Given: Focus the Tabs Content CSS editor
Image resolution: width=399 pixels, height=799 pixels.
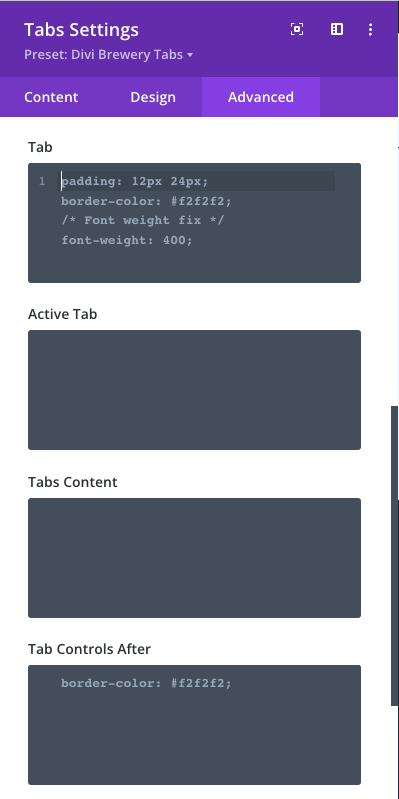Looking at the screenshot, I should click(x=194, y=558).
